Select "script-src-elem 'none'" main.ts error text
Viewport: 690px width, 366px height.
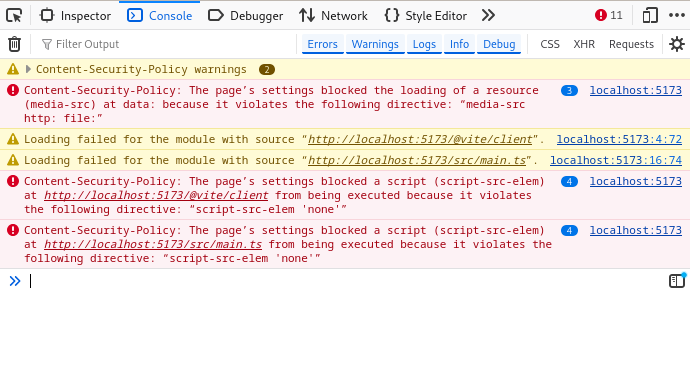[242, 258]
